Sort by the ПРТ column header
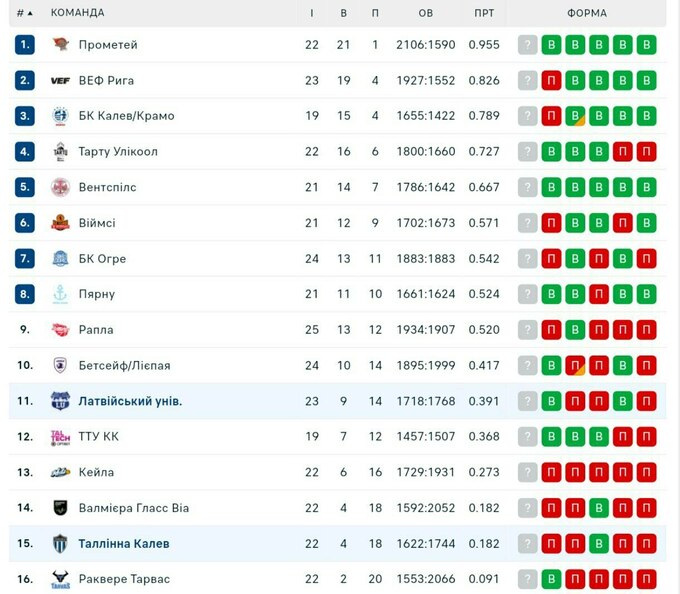Screen dimensions: 680x594 (484, 13)
